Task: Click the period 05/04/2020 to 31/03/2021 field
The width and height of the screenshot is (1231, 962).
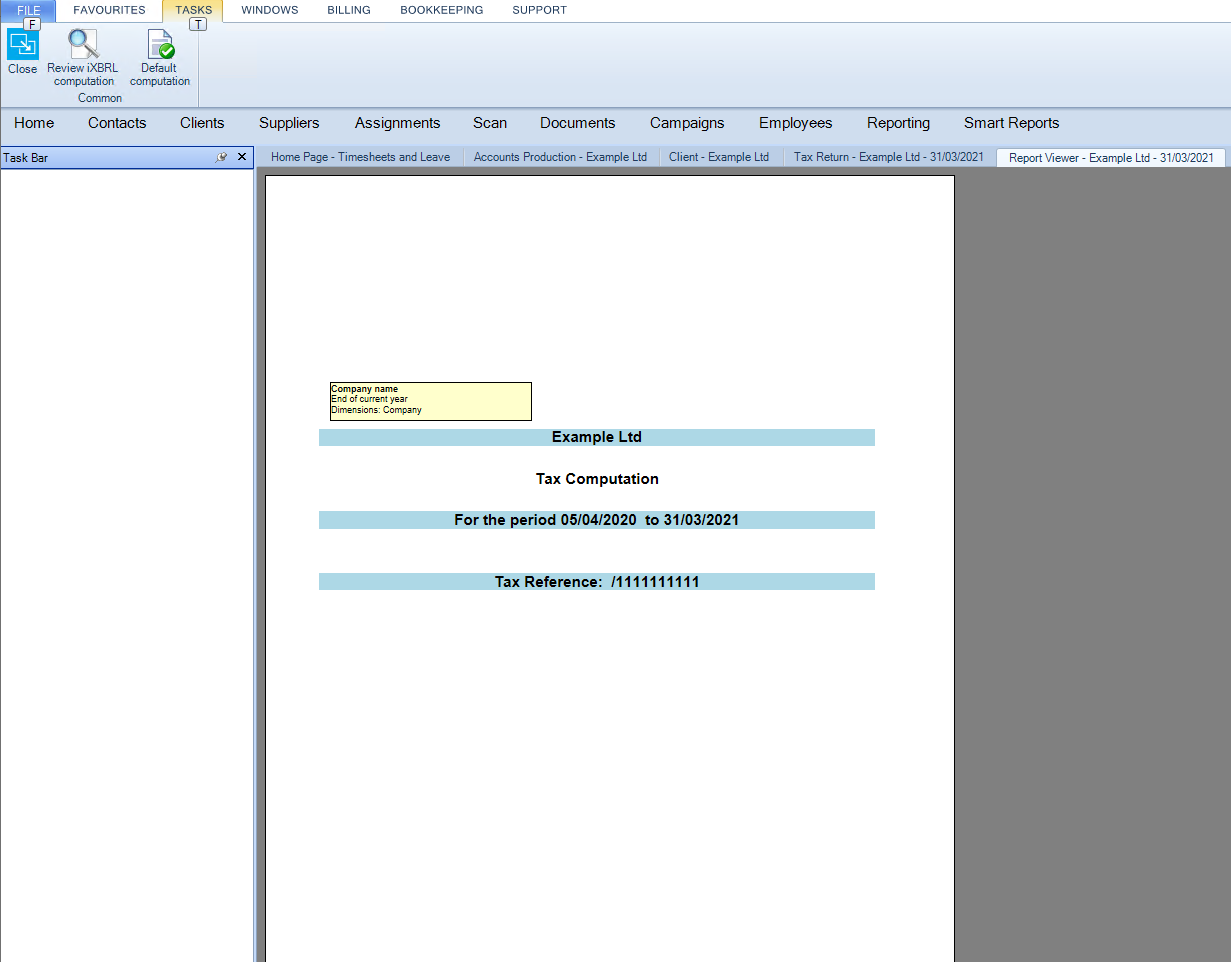Action: click(597, 520)
